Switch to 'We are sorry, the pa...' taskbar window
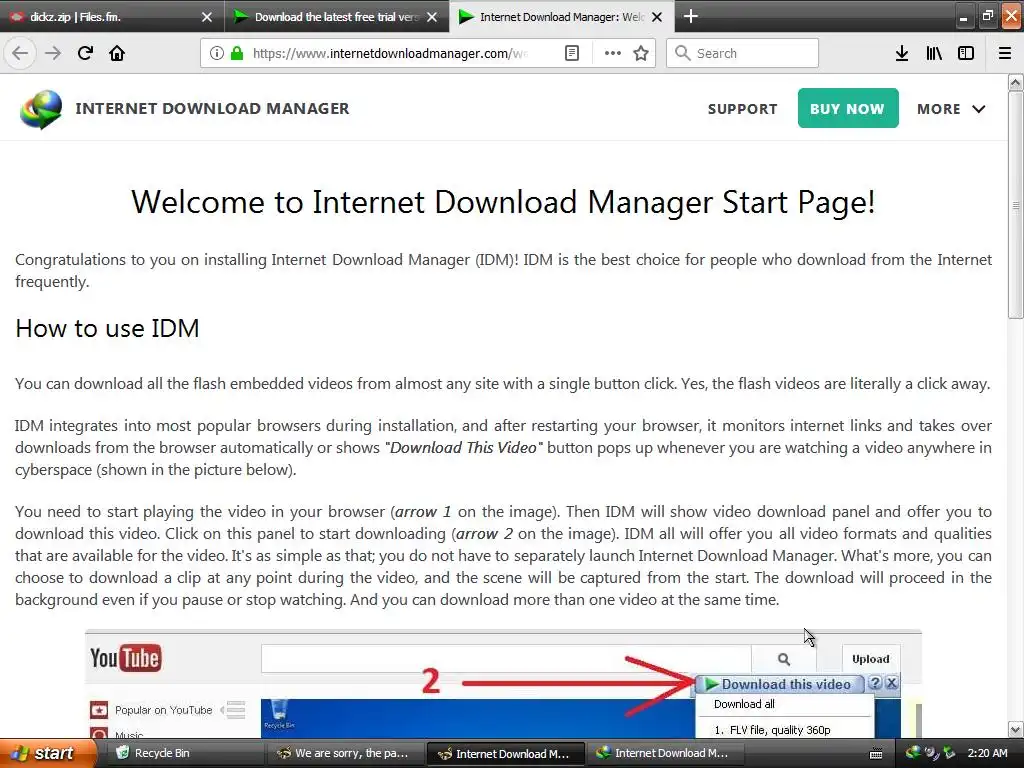The image size is (1024, 768). click(345, 754)
